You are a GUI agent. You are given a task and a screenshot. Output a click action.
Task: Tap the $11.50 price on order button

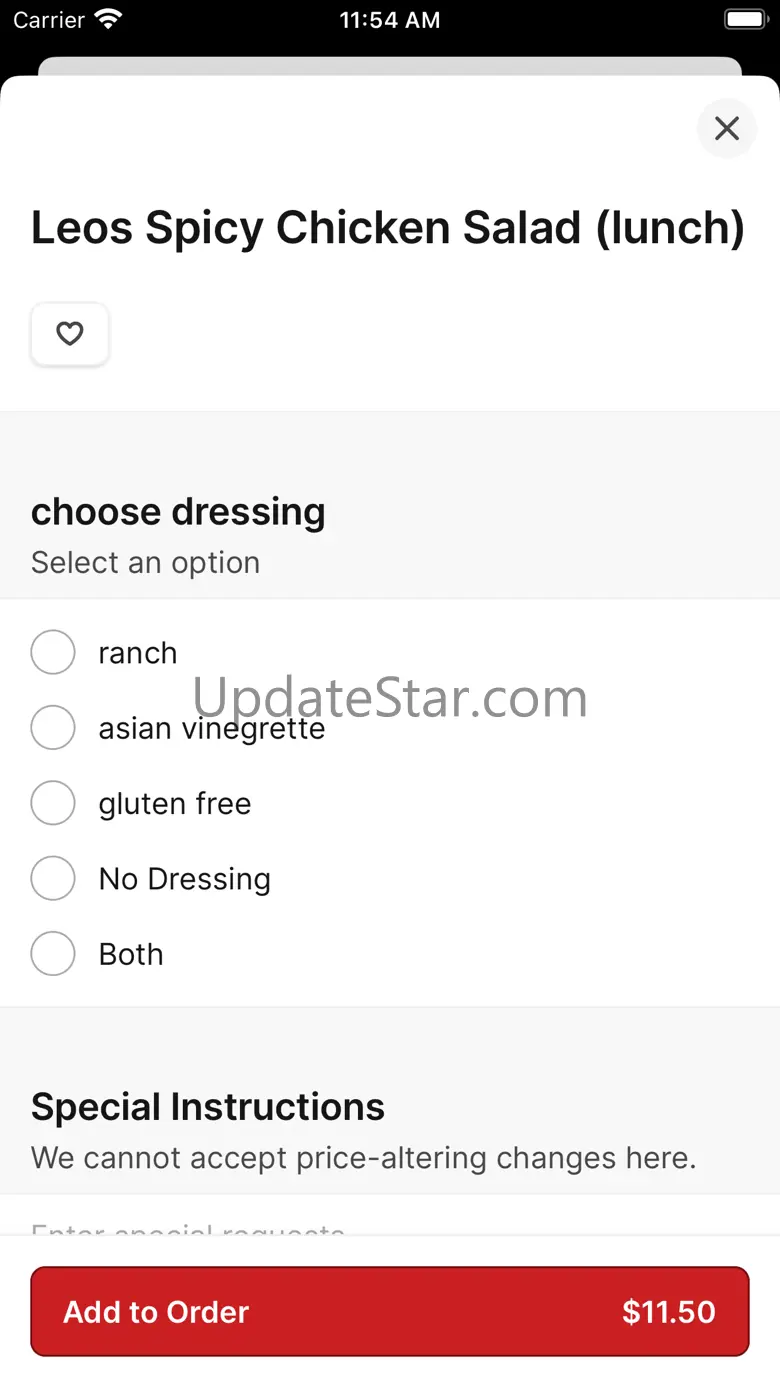669,1312
